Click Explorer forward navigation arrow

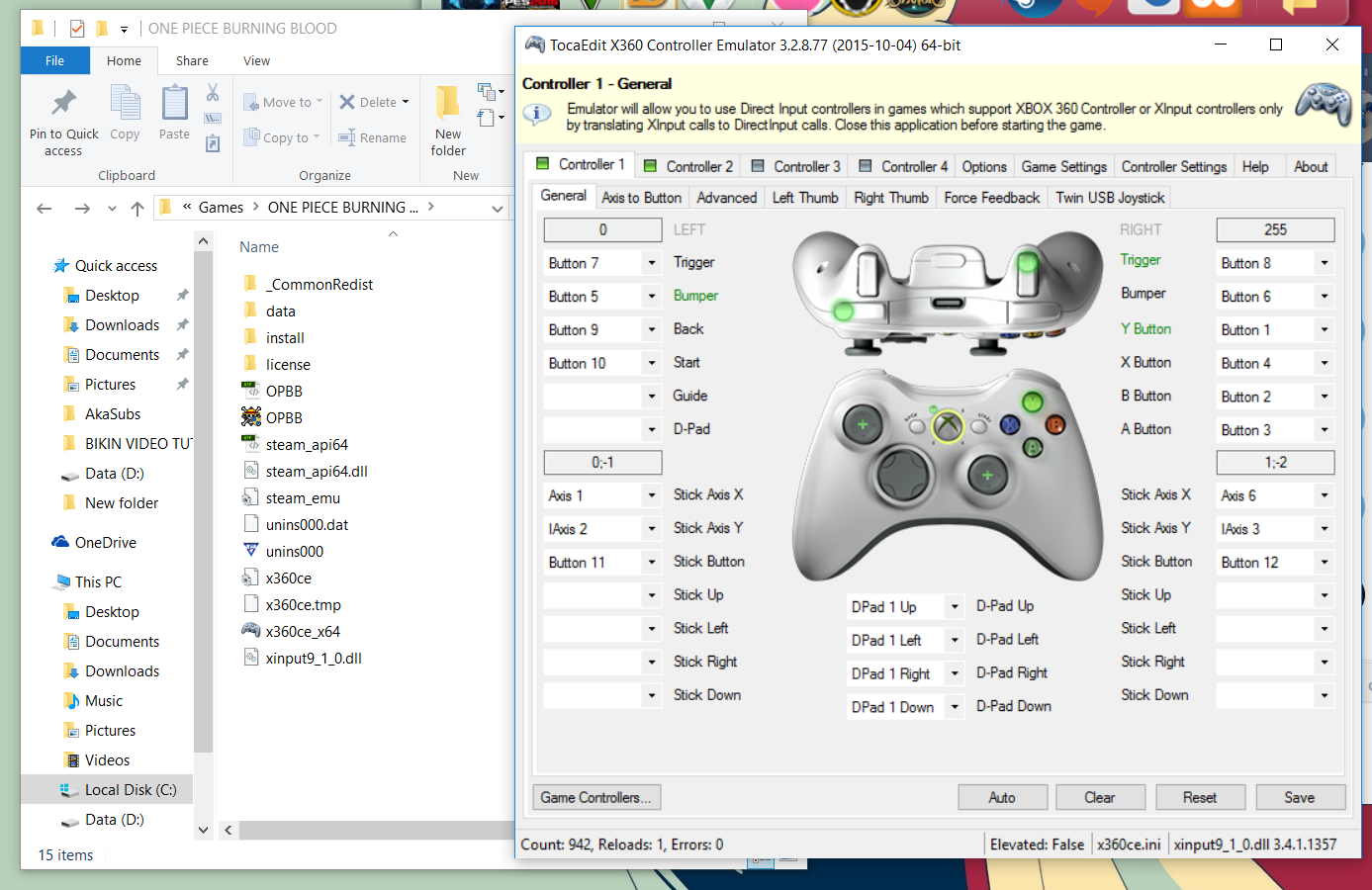pyautogui.click(x=82, y=208)
